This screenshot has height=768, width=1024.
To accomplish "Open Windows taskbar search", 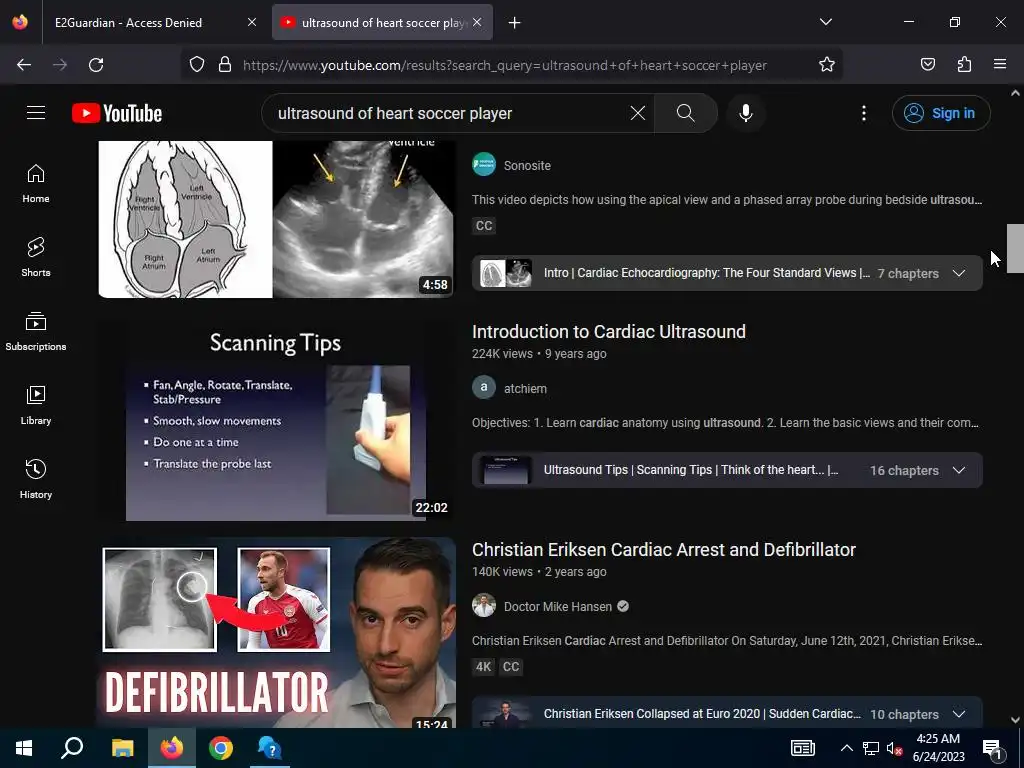I will click(x=72, y=748).
